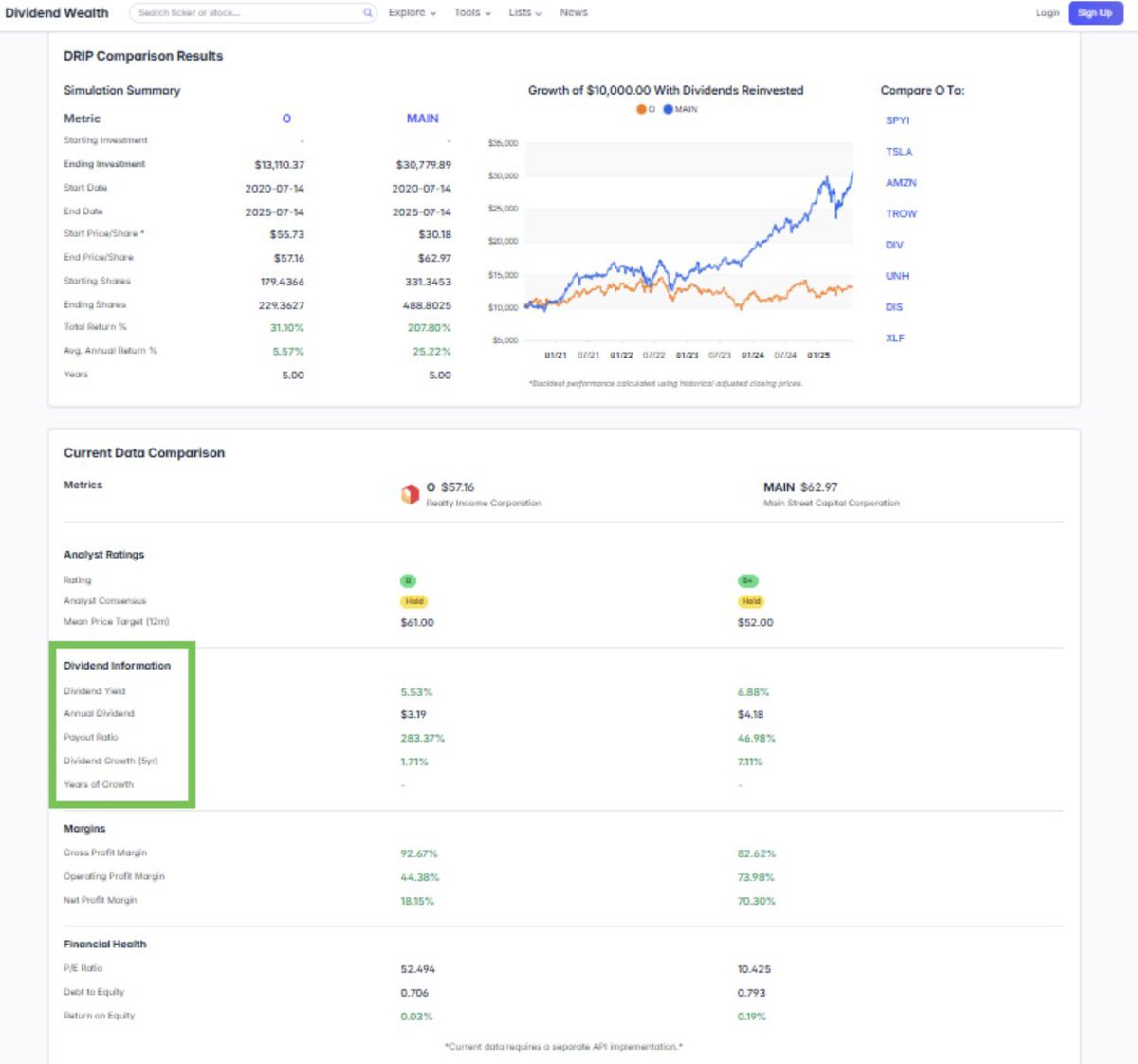
Task: Click the Sign Up button
Action: point(1095,13)
